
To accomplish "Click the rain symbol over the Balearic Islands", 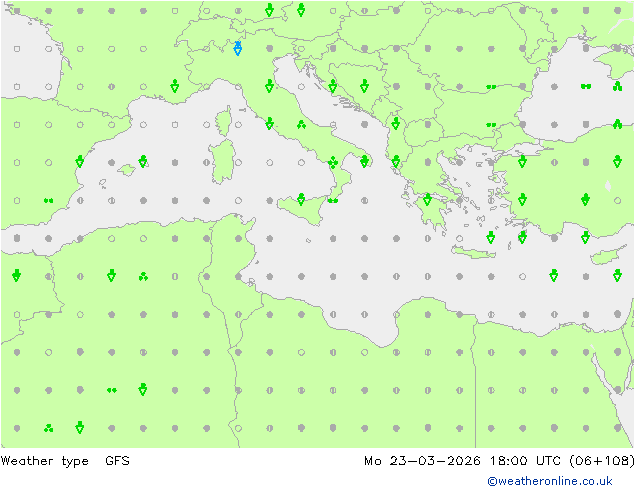I will point(143,161).
